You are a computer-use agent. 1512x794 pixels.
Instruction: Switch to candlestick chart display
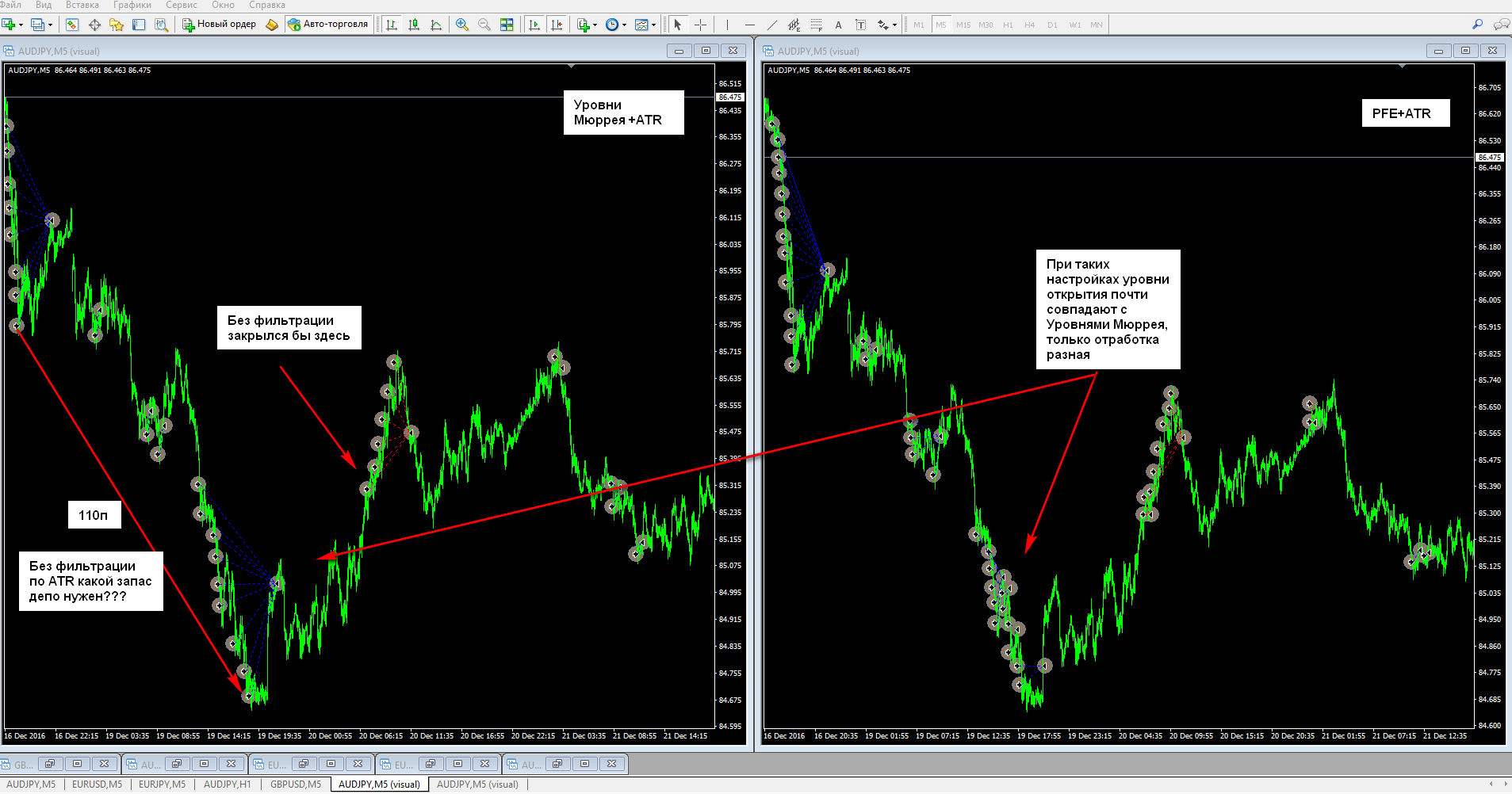tap(414, 25)
